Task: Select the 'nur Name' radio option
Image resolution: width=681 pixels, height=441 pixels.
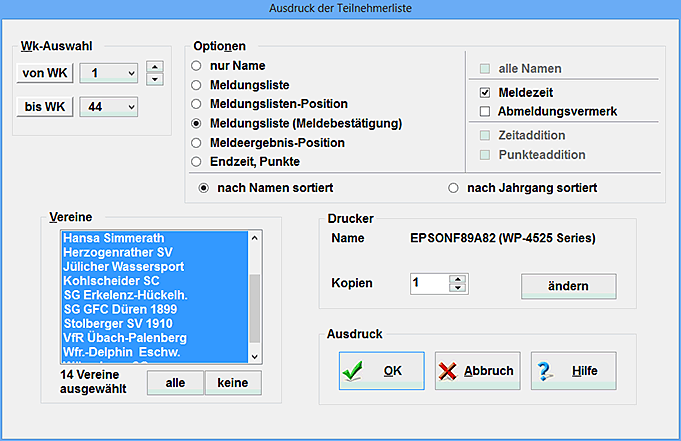Action: 197,67
